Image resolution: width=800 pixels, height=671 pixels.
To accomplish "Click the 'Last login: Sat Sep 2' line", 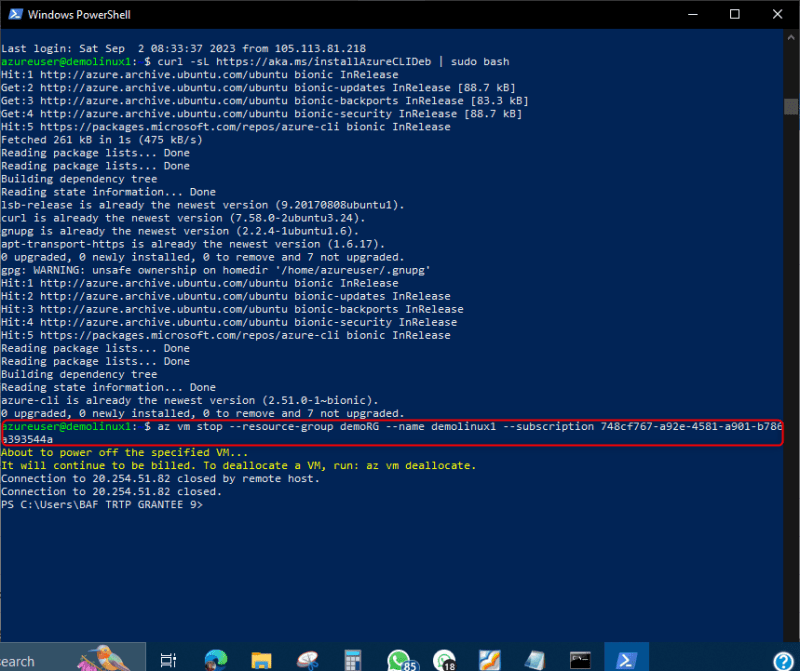I will point(183,48).
